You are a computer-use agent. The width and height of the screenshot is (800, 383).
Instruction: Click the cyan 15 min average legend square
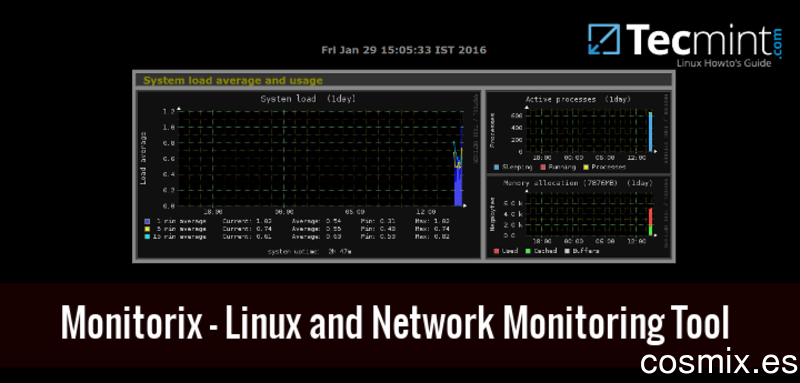pyautogui.click(x=147, y=237)
